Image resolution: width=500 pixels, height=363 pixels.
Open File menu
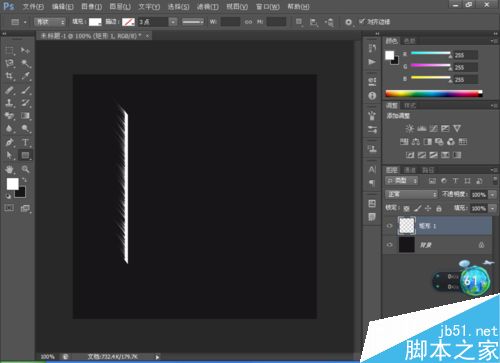(33, 6)
